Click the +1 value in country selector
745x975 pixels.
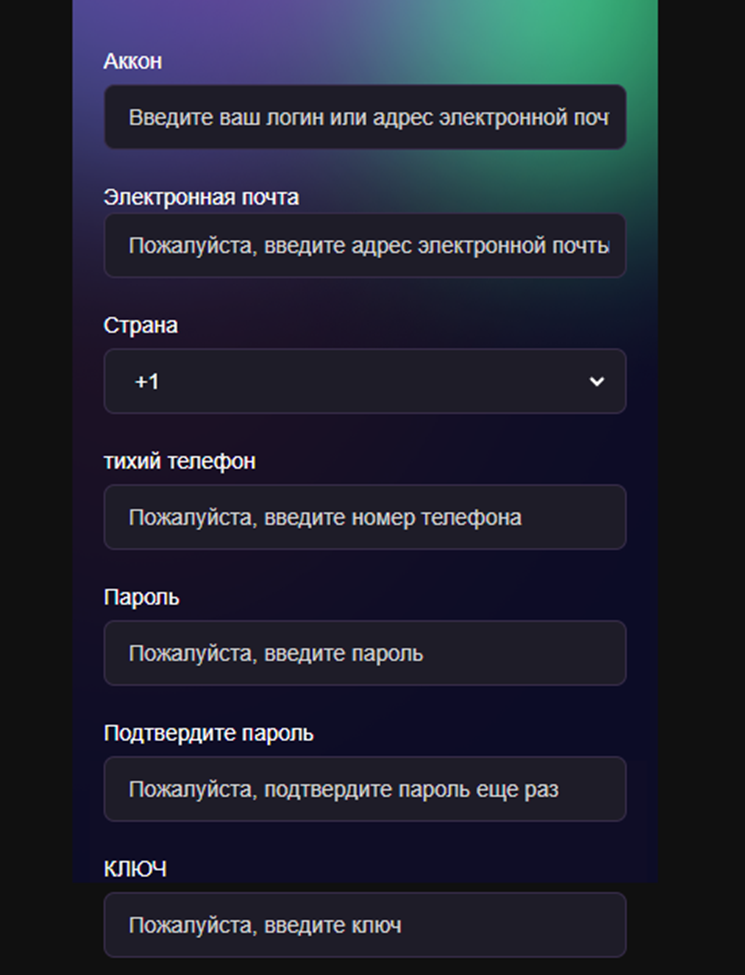coord(147,381)
